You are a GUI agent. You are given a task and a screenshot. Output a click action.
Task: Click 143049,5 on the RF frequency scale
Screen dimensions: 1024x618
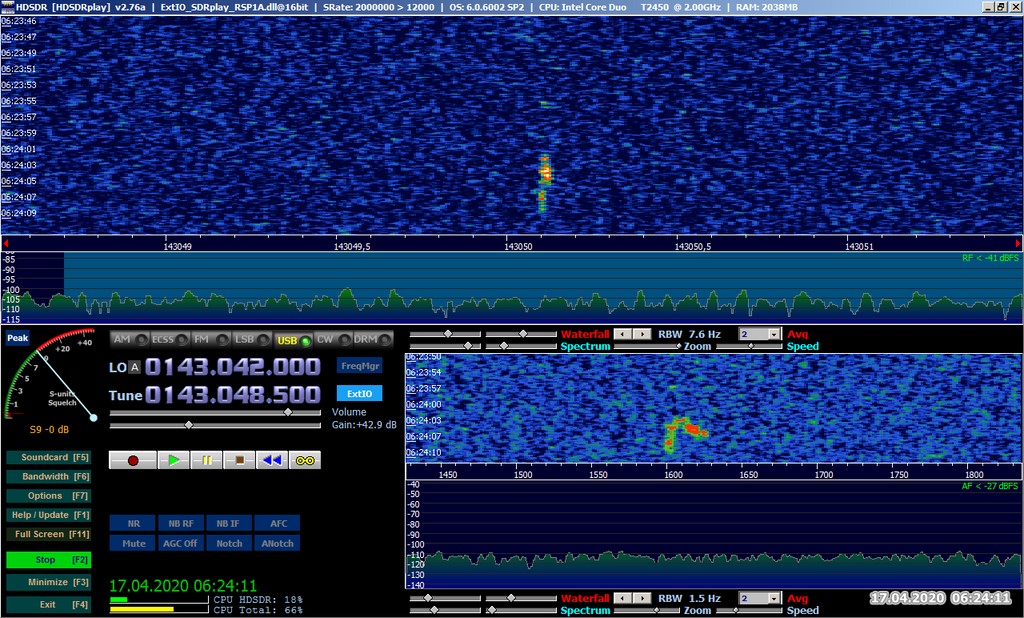pos(352,247)
